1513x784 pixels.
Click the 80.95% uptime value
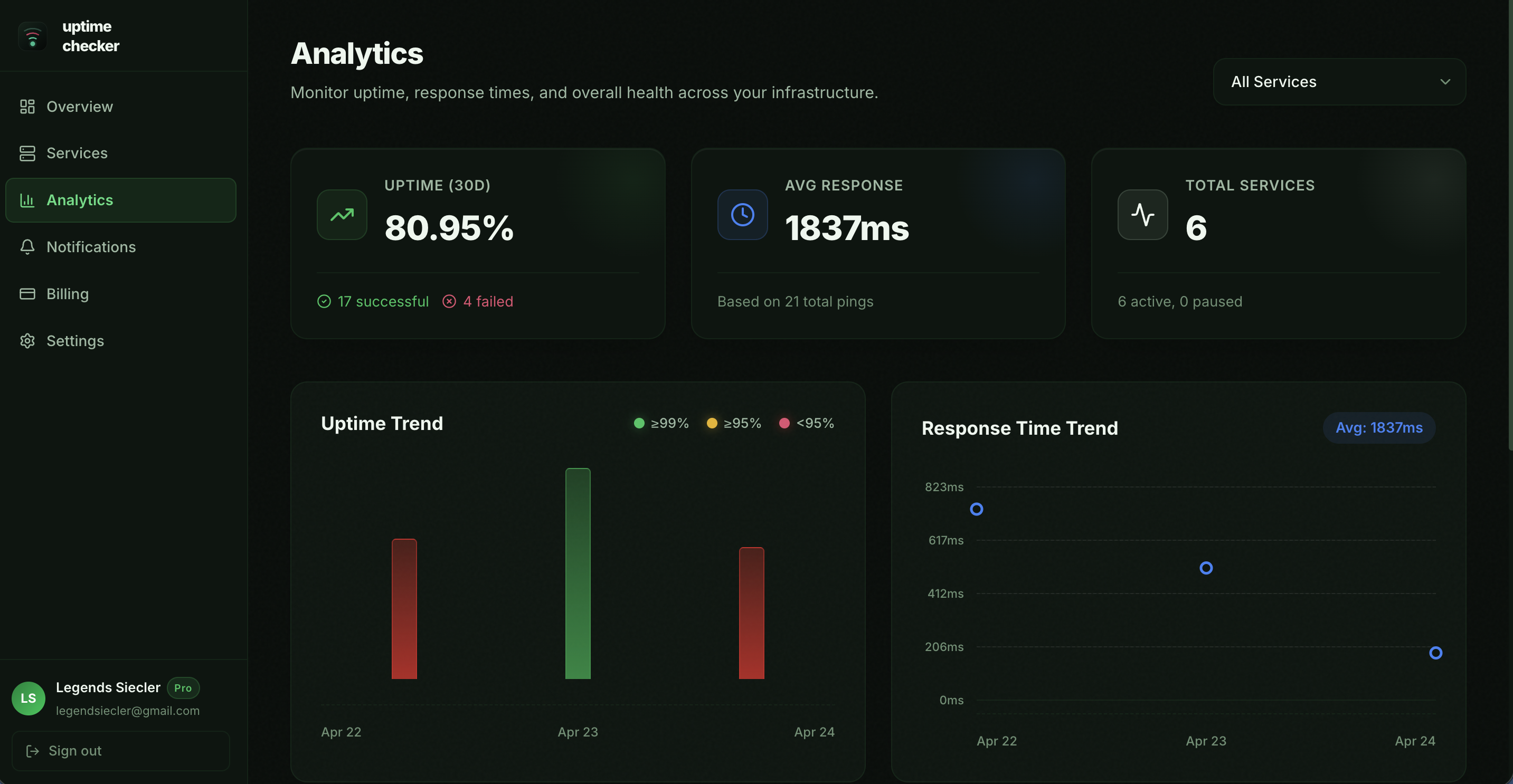click(449, 228)
